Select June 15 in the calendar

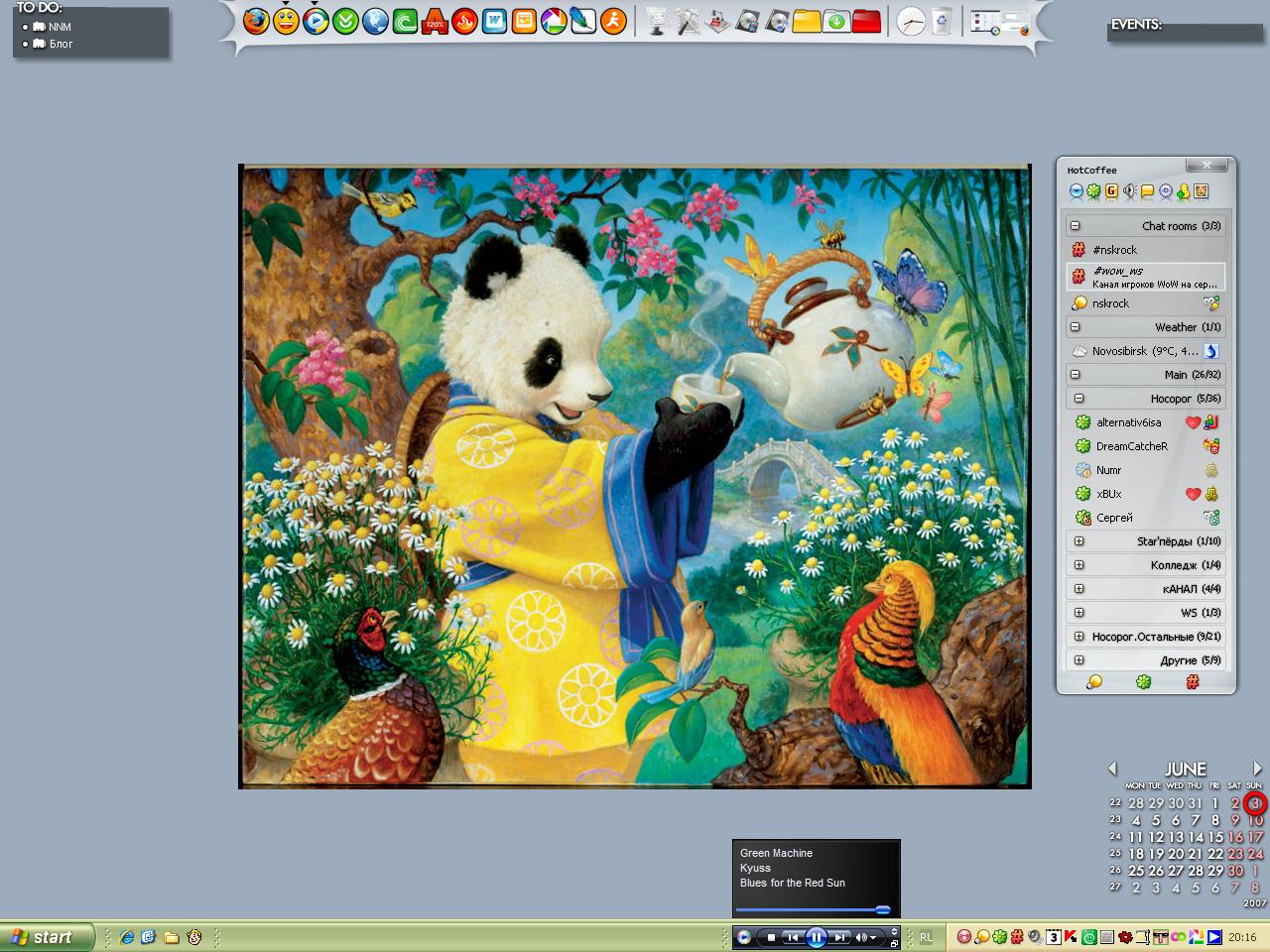click(1215, 837)
